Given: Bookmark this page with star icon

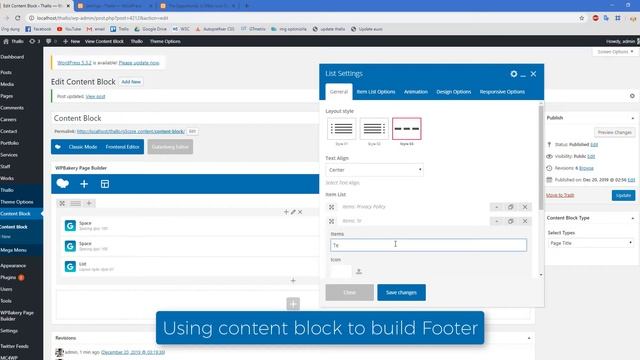Looking at the screenshot, I should 582,18.
